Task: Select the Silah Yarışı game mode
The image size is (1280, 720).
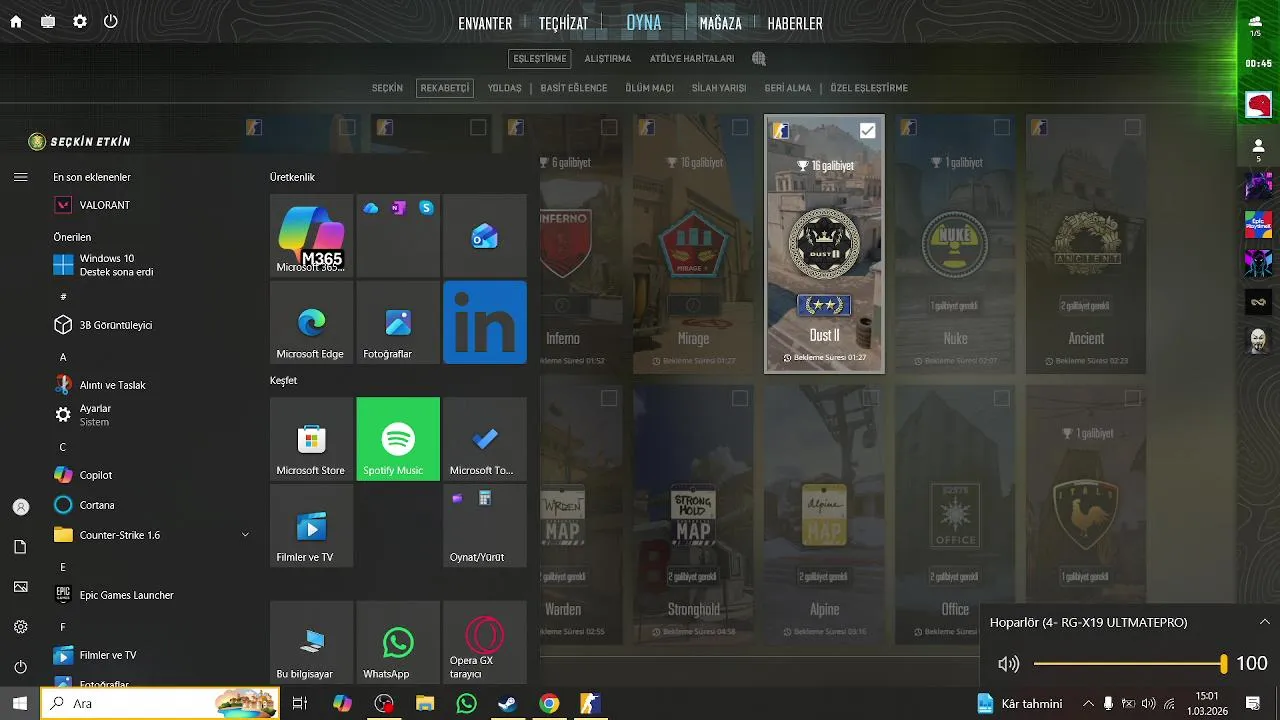Action: (719, 88)
